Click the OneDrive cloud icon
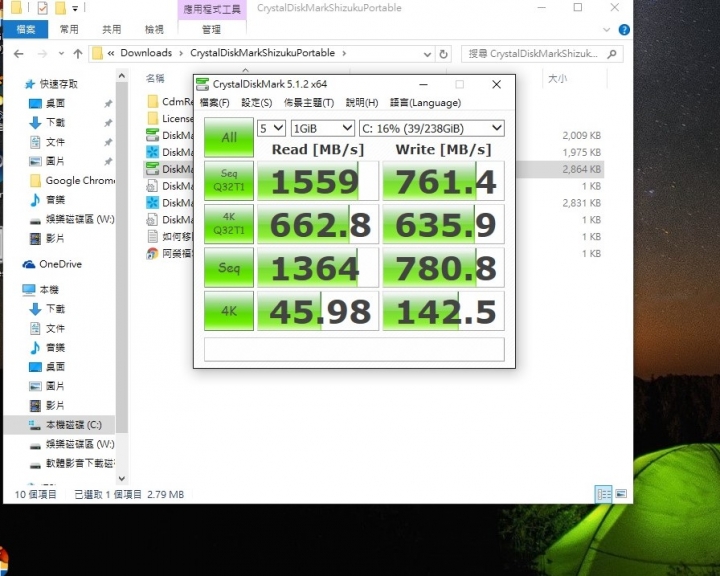Image resolution: width=720 pixels, height=576 pixels. pyautogui.click(x=28, y=264)
